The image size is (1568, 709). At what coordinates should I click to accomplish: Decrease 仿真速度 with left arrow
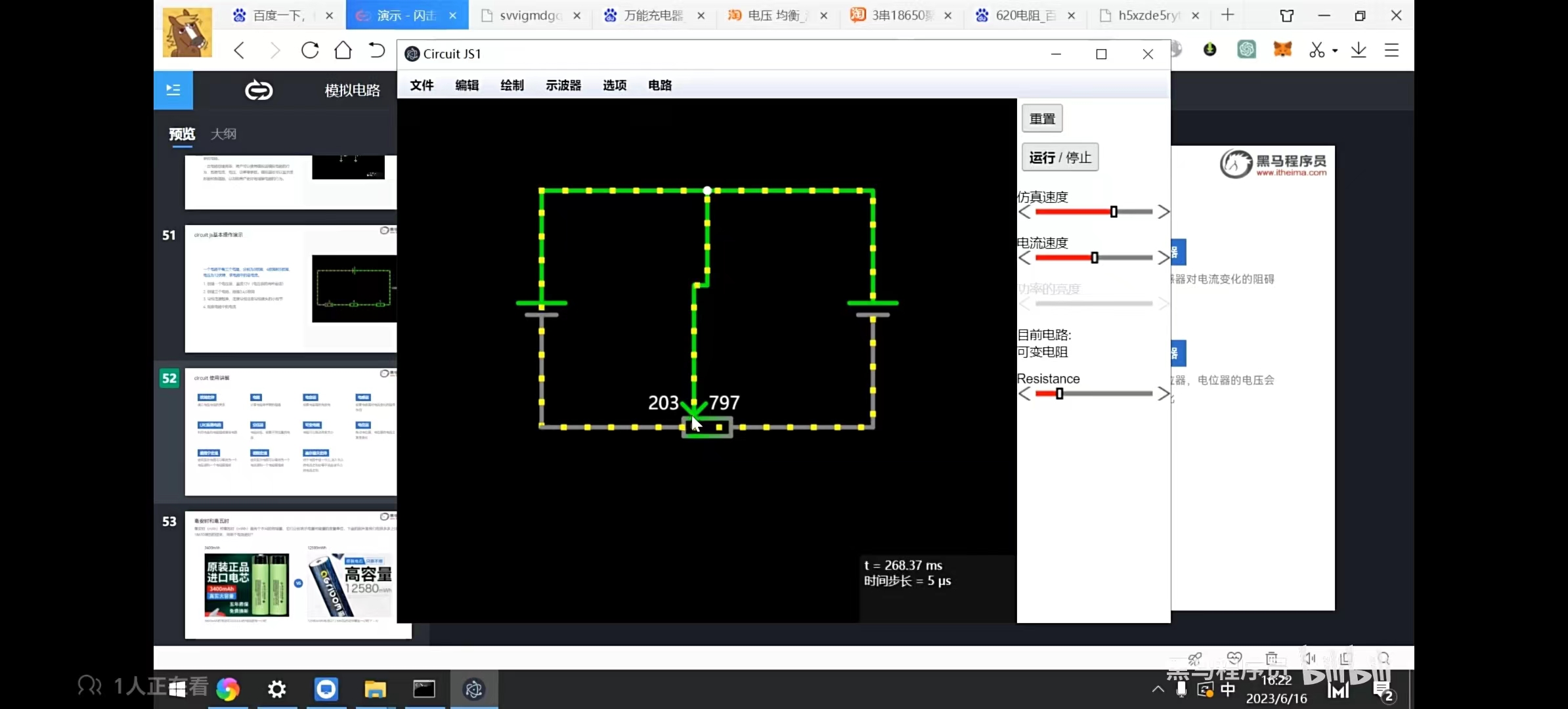[x=1024, y=212]
